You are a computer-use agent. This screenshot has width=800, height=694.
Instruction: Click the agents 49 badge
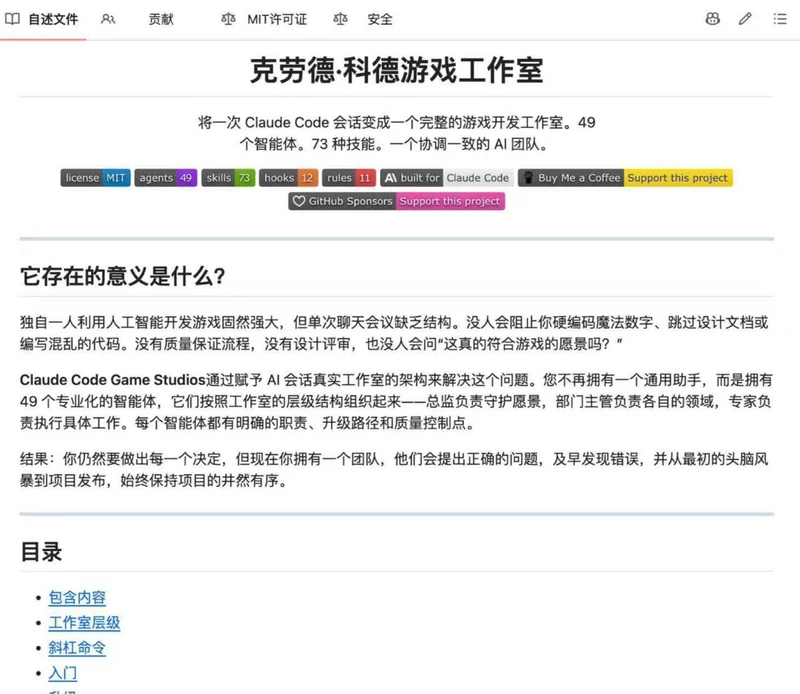pyautogui.click(x=166, y=178)
